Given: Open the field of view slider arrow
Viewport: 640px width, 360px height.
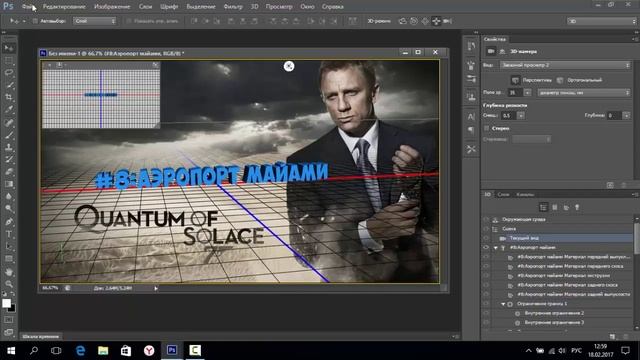Looking at the screenshot, I should coord(527,93).
